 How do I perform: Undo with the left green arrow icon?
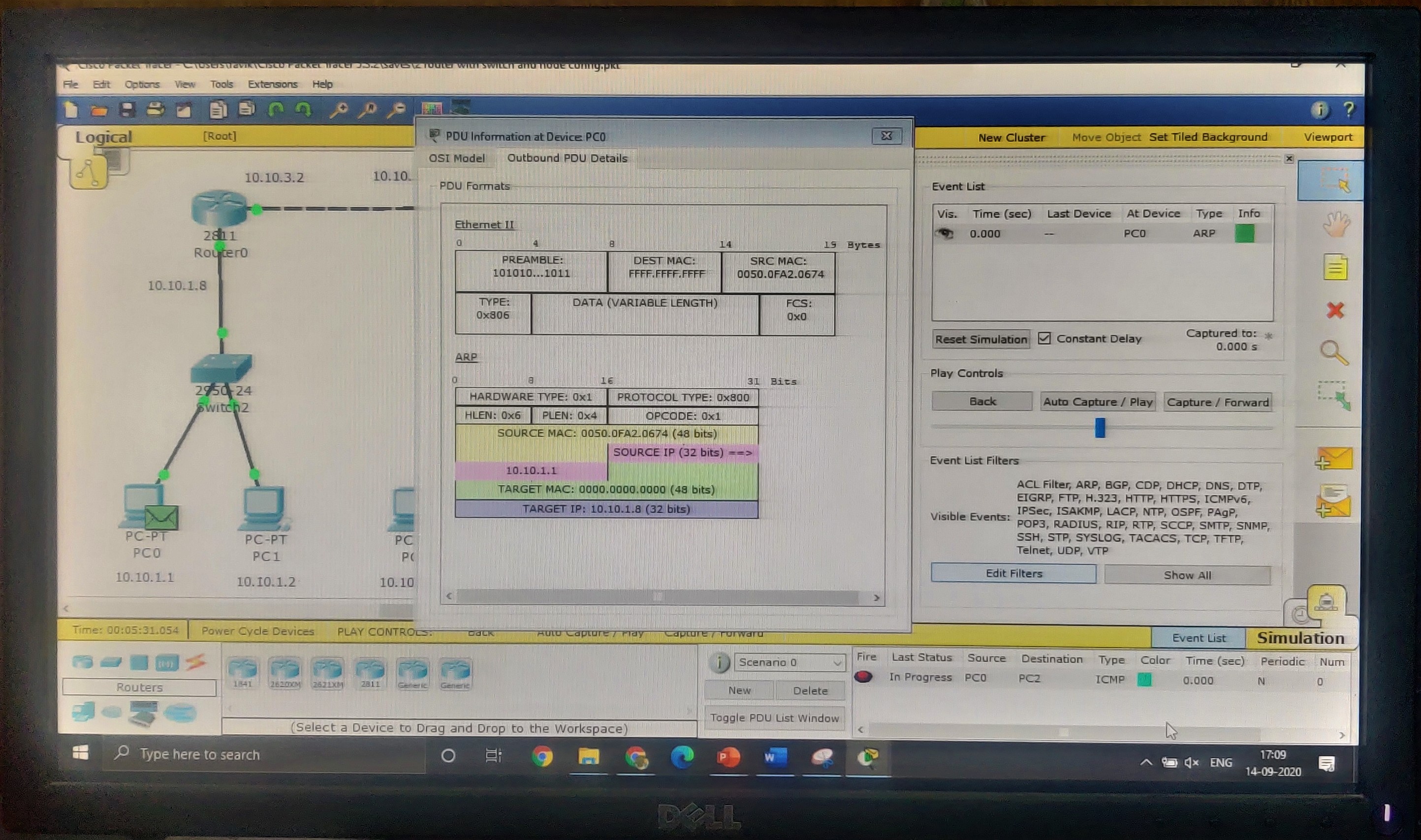click(276, 109)
